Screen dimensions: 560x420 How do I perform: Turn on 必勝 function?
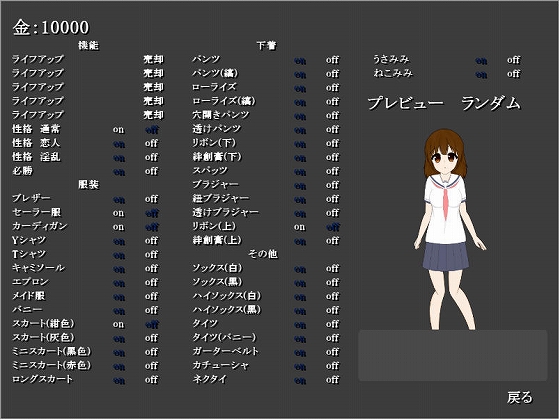[x=119, y=171]
